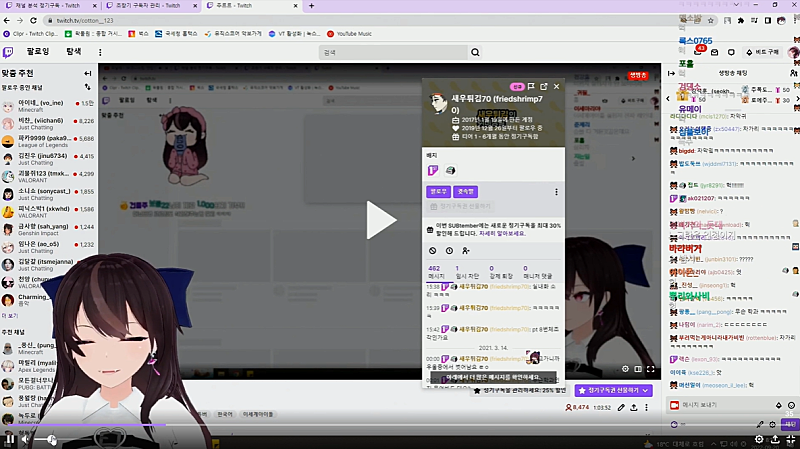Click the Twitch logo in the header
Image resolution: width=800 pixels, height=449 pixels.
[x=8, y=52]
